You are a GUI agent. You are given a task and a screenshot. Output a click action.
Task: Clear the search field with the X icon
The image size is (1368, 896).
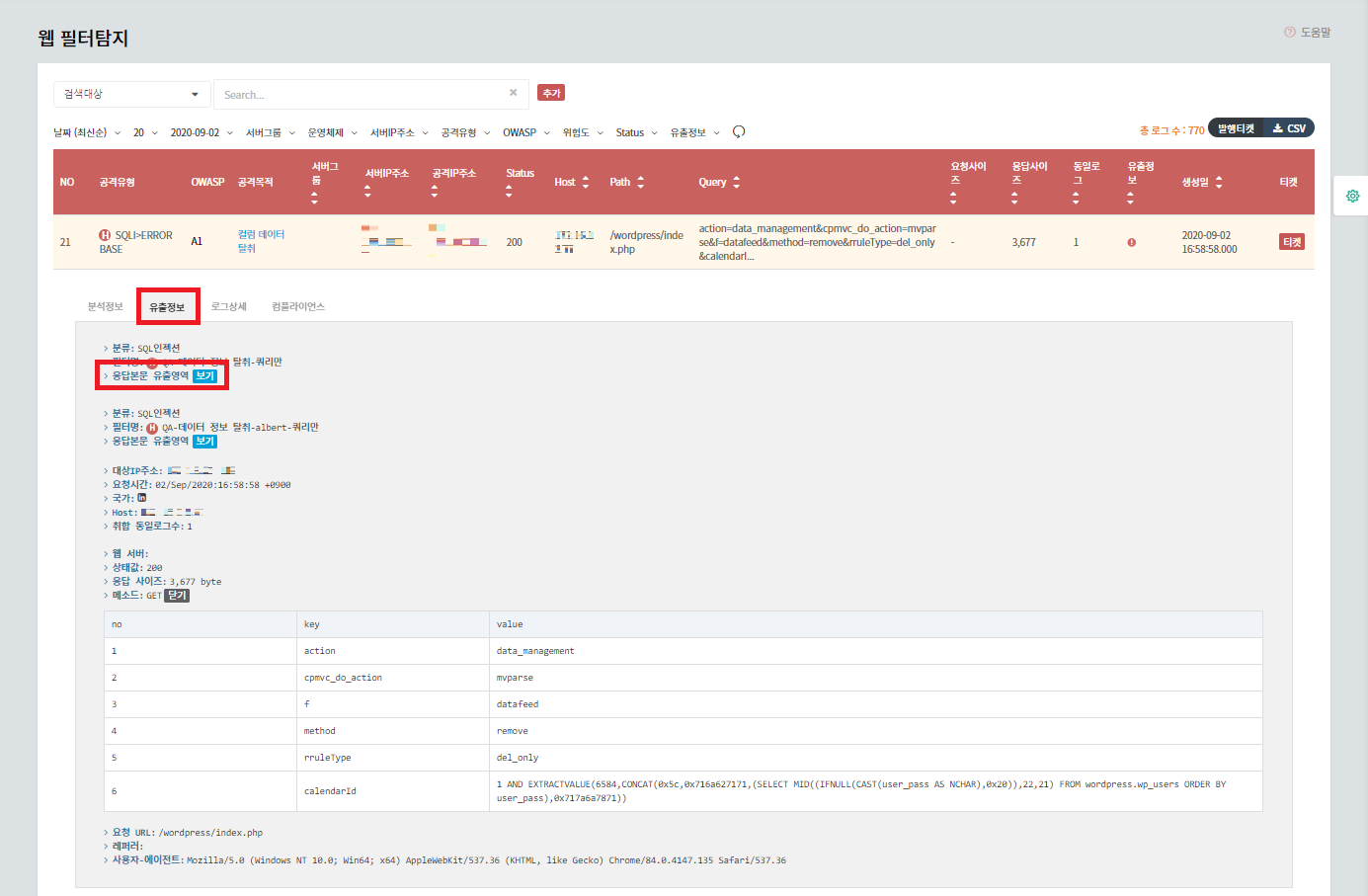513,93
